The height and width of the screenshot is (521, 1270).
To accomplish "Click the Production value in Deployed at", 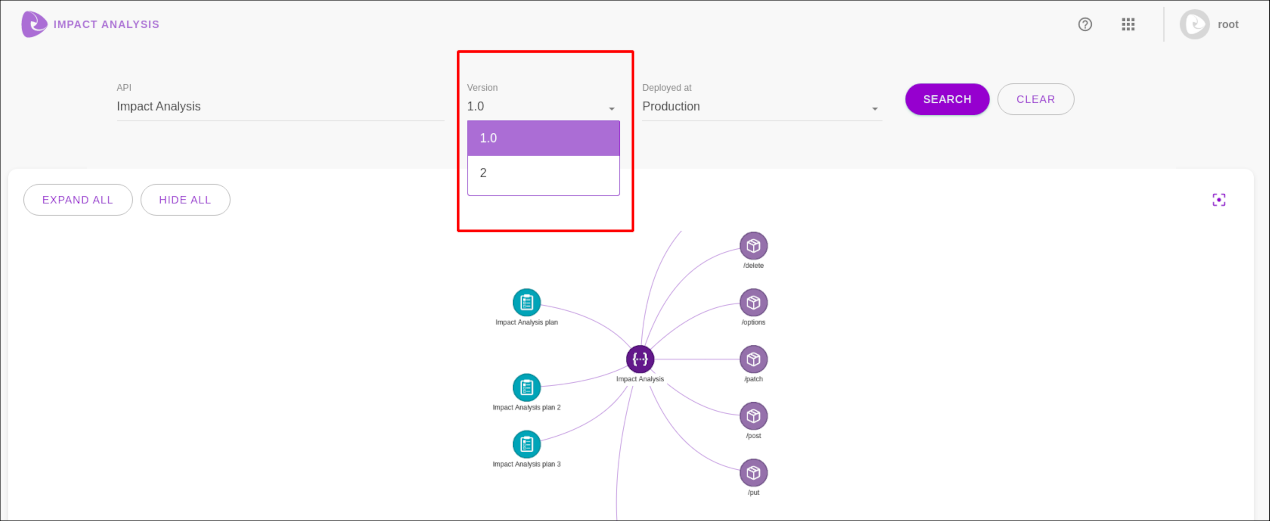I will click(x=671, y=106).
